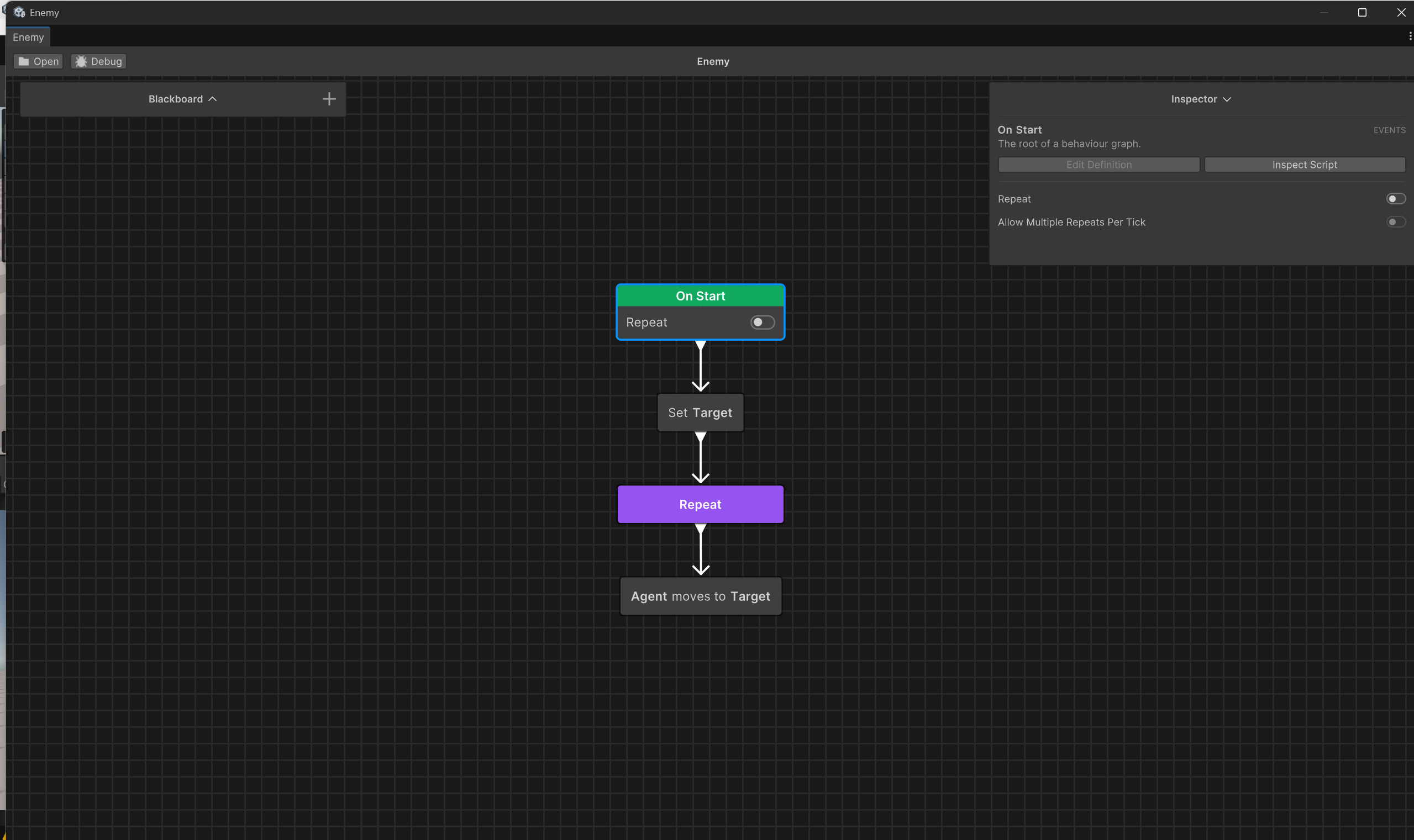
Task: Click the Unity cube icon in the title bar
Action: pyautogui.click(x=19, y=12)
